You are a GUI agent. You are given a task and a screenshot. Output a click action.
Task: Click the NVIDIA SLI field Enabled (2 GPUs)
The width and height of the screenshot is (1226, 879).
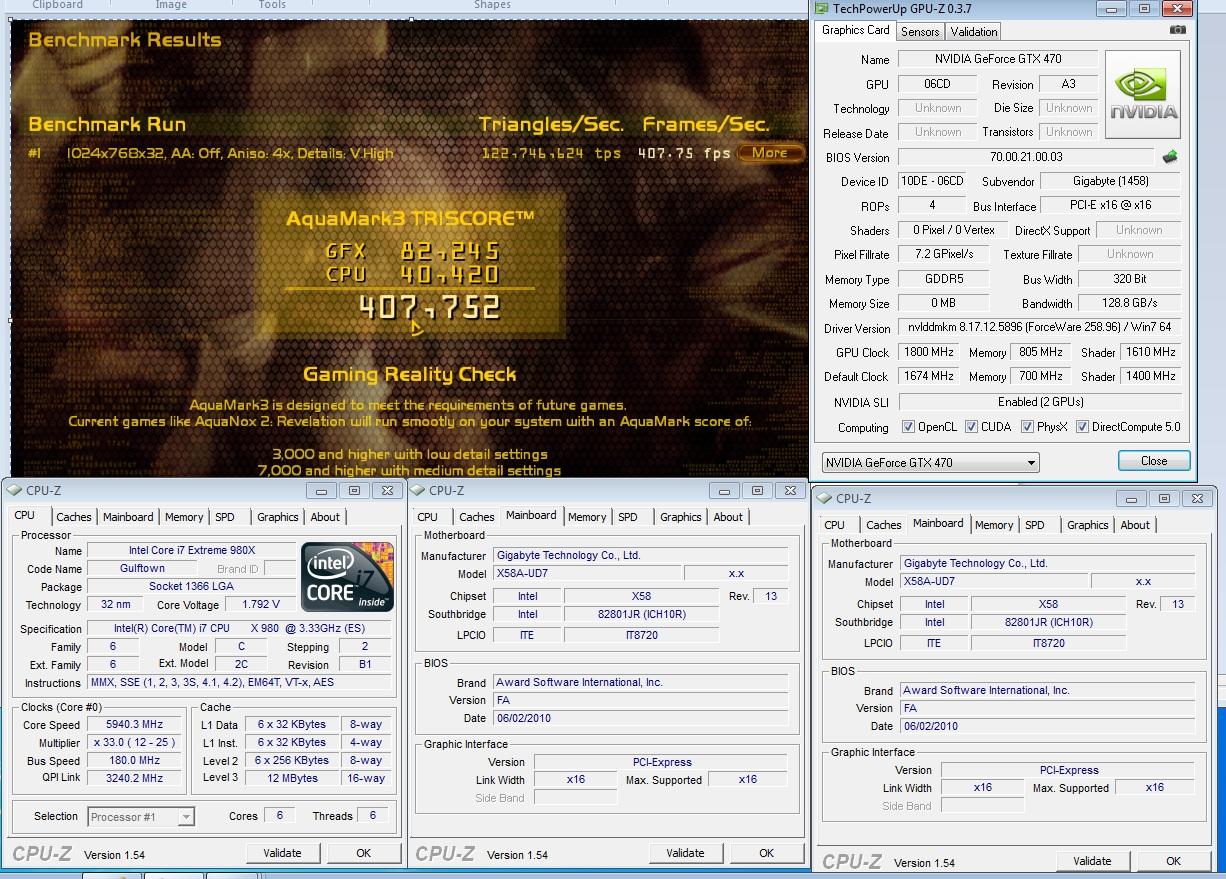coord(1040,402)
